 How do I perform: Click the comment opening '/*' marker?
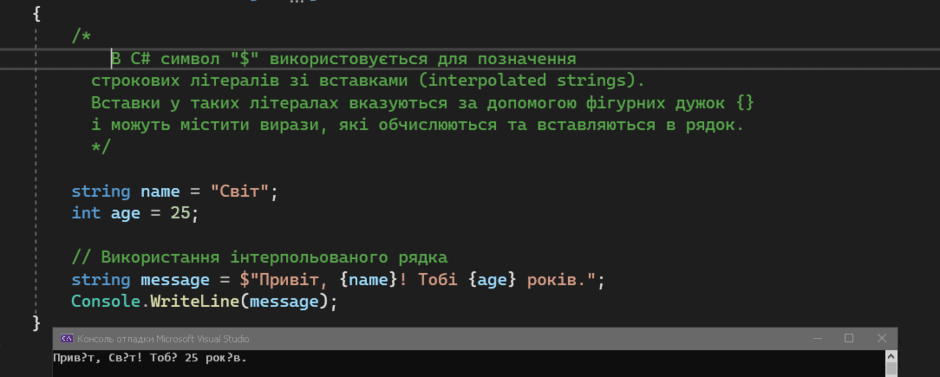pyautogui.click(x=82, y=37)
